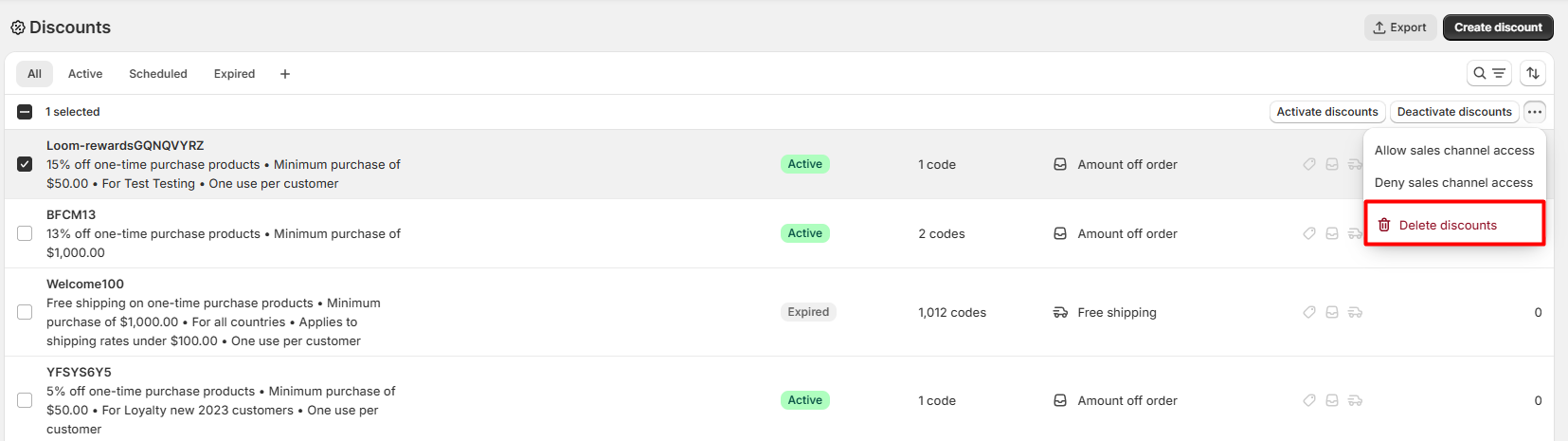Click the trash icon beside Delete discounts
Image resolution: width=1568 pixels, height=441 pixels.
tap(1384, 225)
